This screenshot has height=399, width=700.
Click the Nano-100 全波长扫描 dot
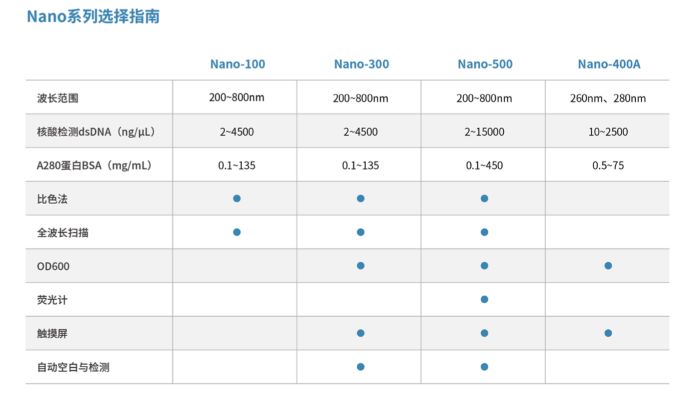click(237, 232)
